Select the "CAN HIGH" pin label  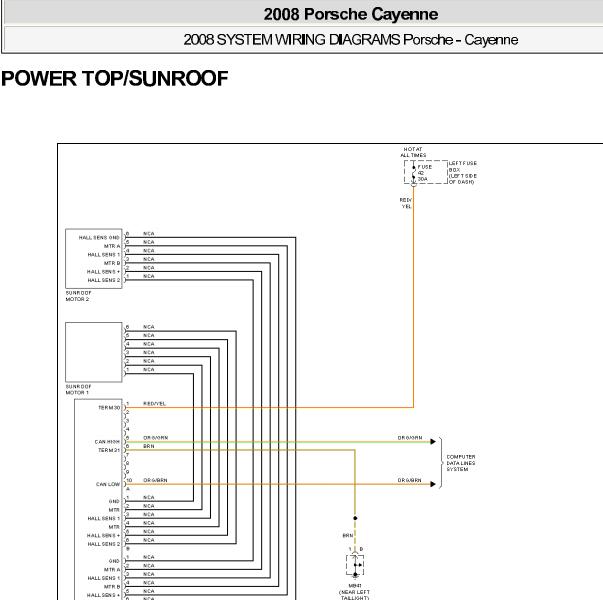pyautogui.click(x=107, y=442)
